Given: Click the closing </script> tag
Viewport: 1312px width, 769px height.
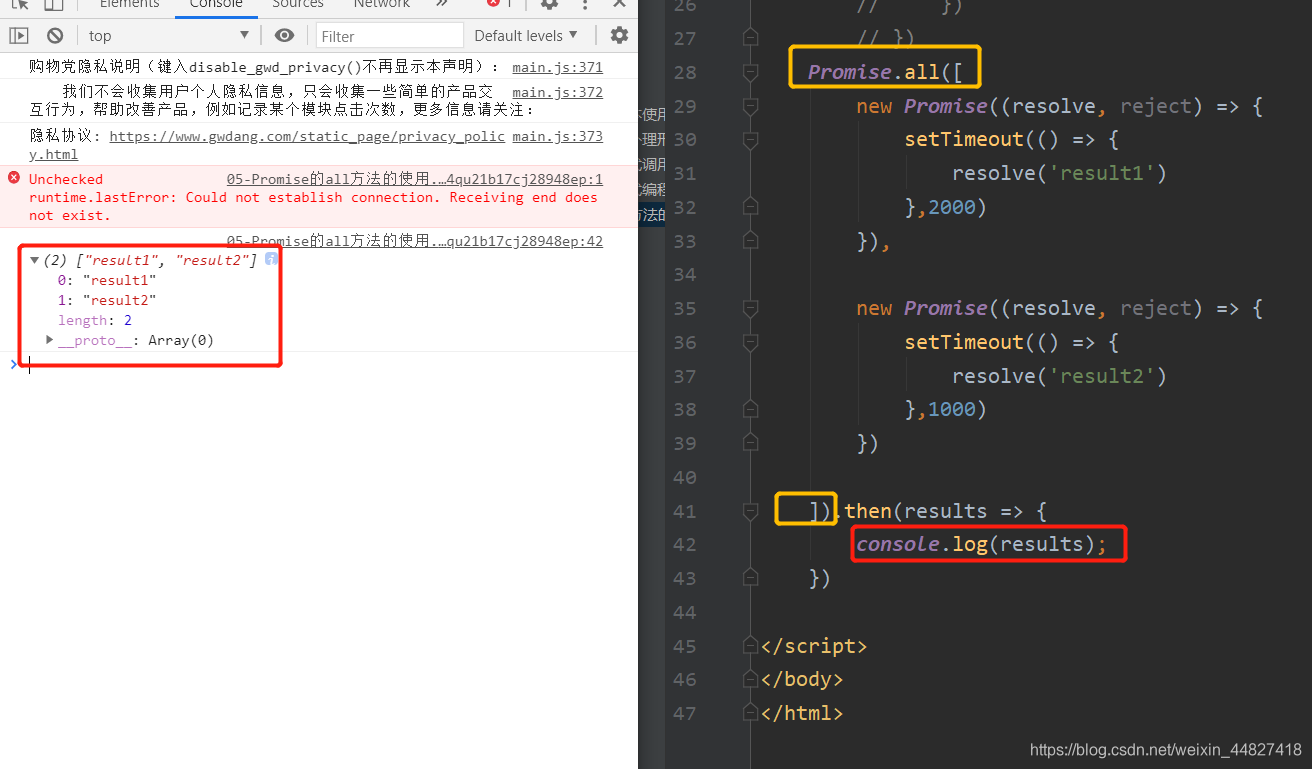Looking at the screenshot, I should (x=814, y=646).
